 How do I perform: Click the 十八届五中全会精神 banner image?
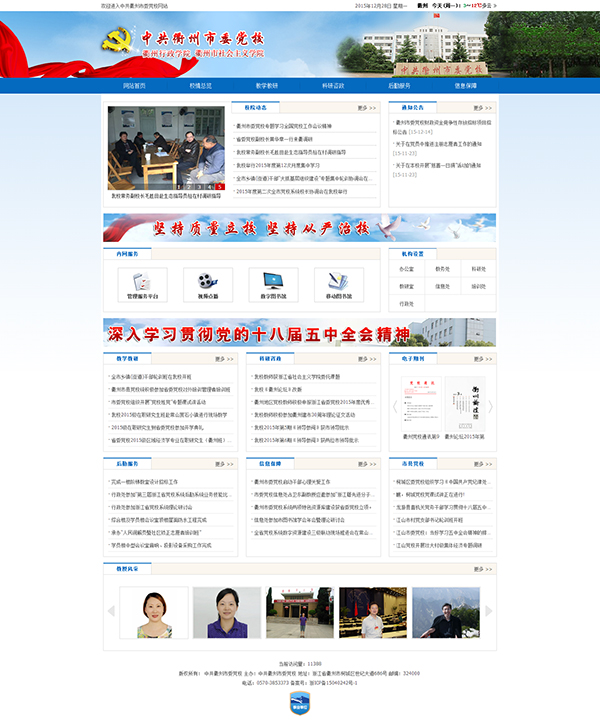[300, 332]
